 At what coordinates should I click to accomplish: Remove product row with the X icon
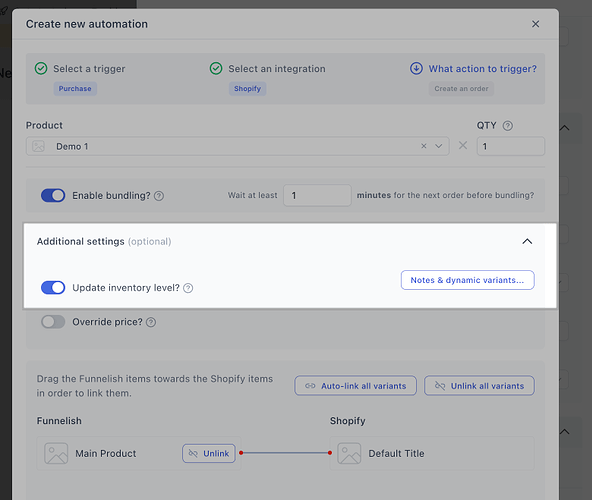click(x=463, y=145)
